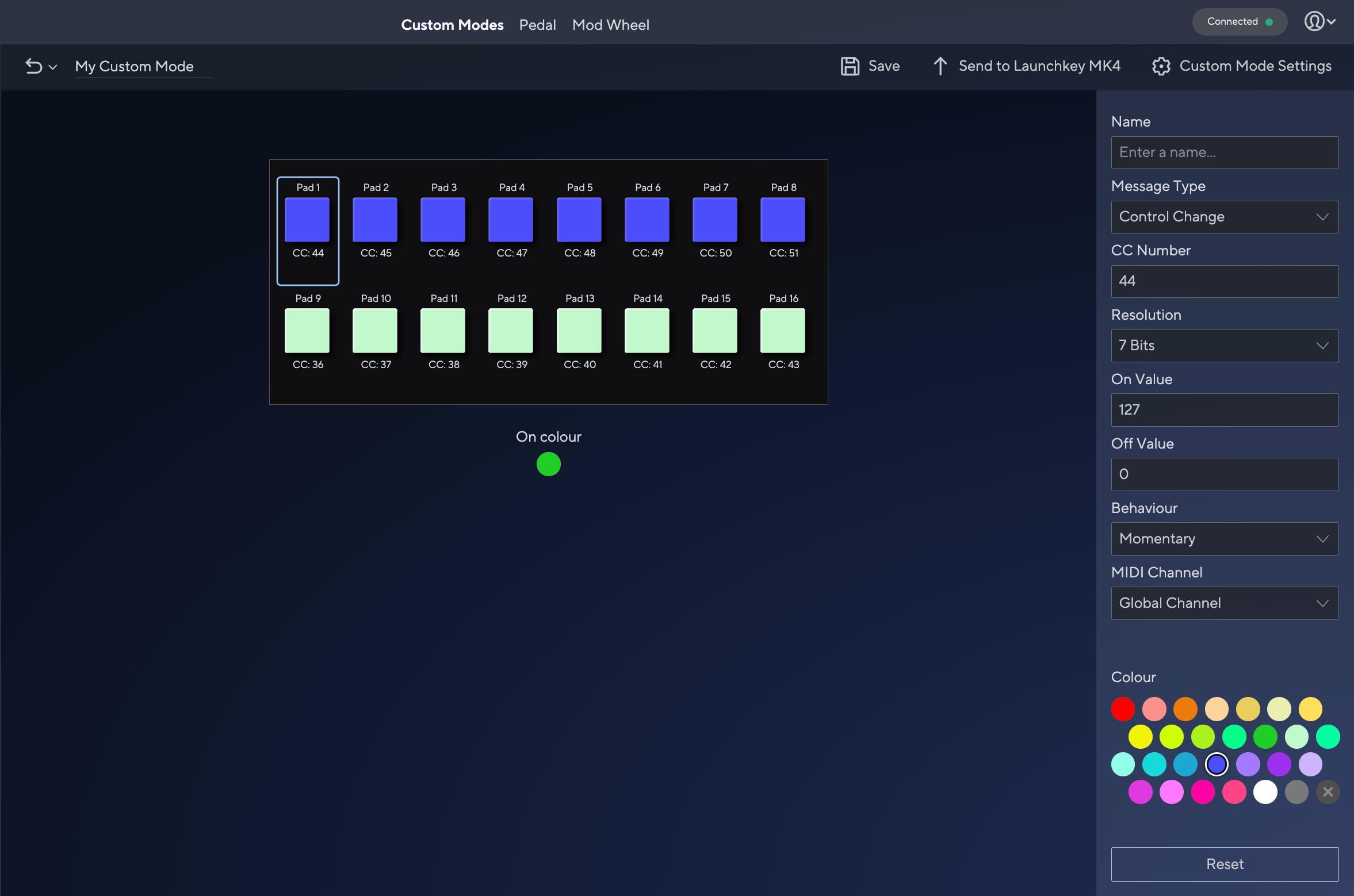Expand the undo history chevron
1354x896 pixels.
(x=53, y=67)
